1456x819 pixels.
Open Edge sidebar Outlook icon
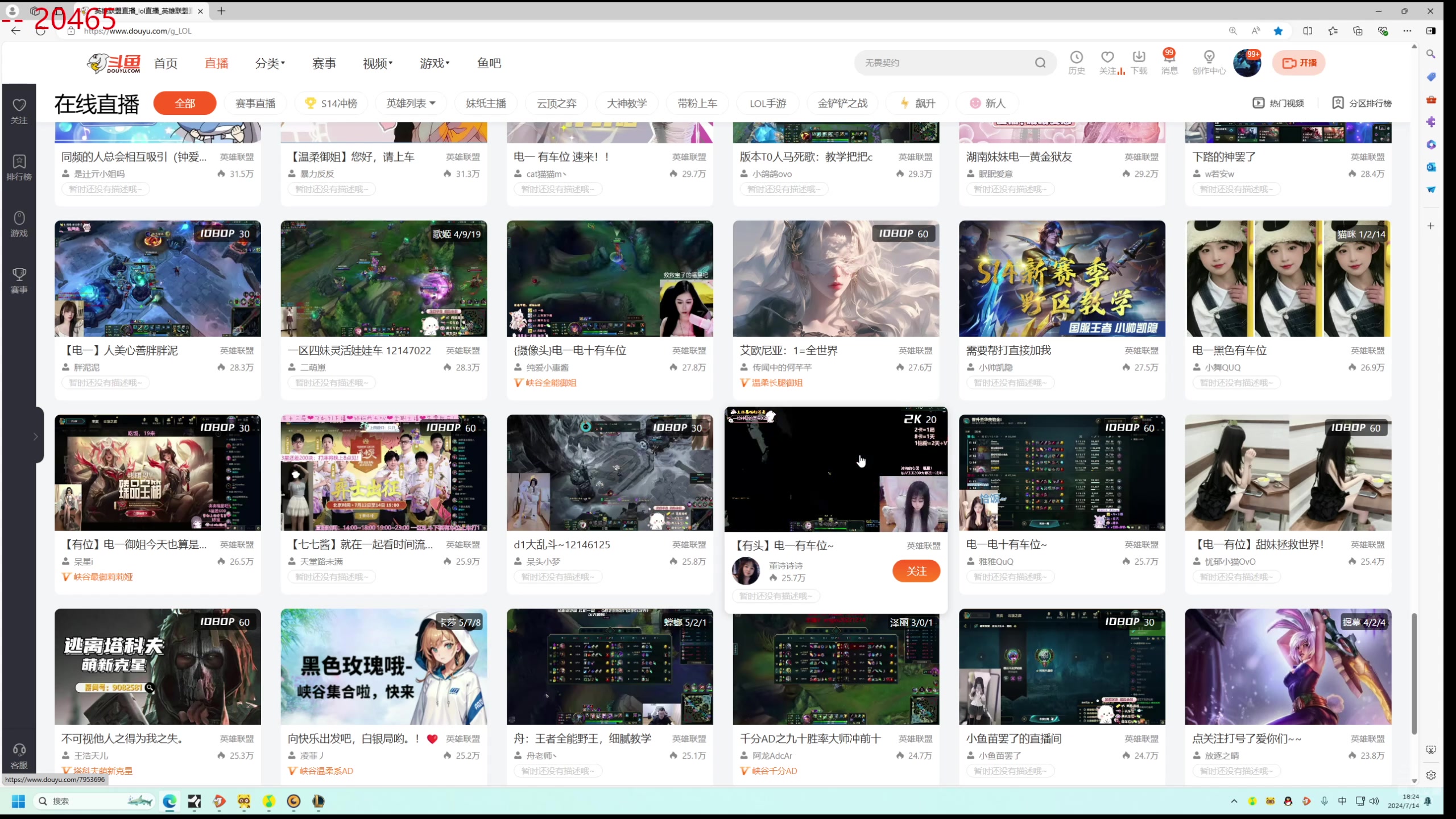1431,167
